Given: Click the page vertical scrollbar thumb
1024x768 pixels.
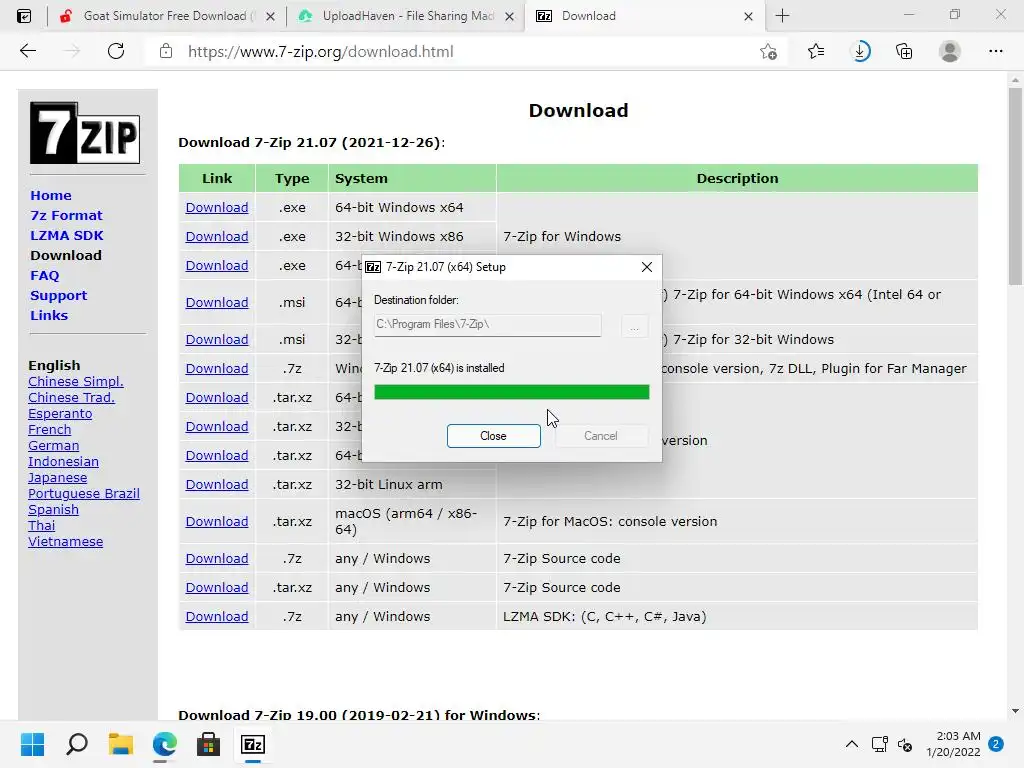Looking at the screenshot, I should tap(1015, 186).
